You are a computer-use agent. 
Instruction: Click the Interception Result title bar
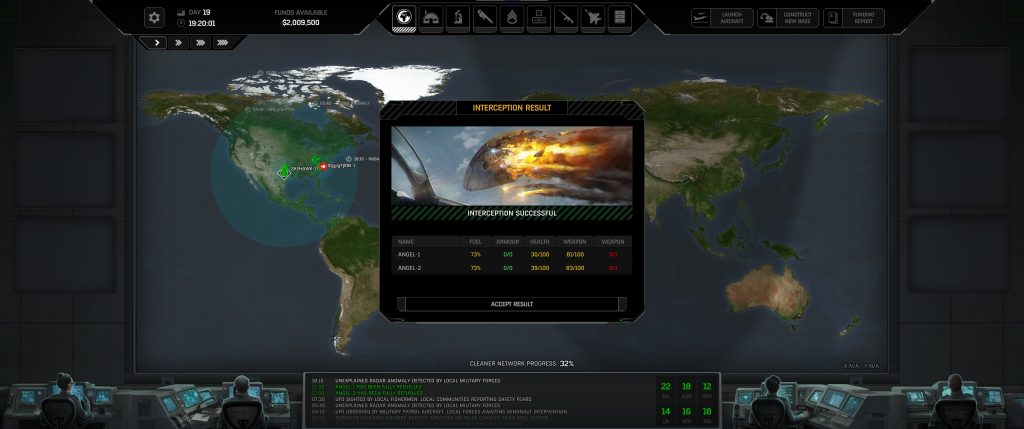pyautogui.click(x=512, y=108)
